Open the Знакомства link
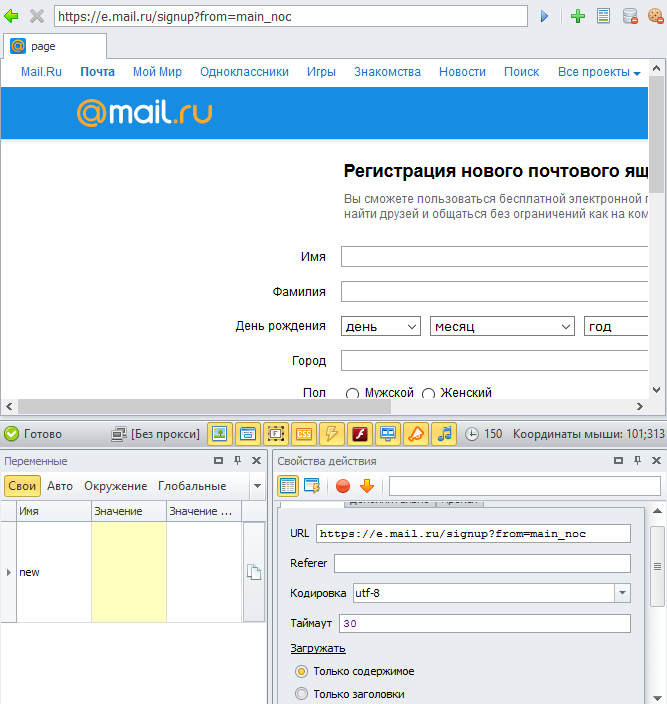This screenshot has height=704, width=667. pyautogui.click(x=387, y=72)
